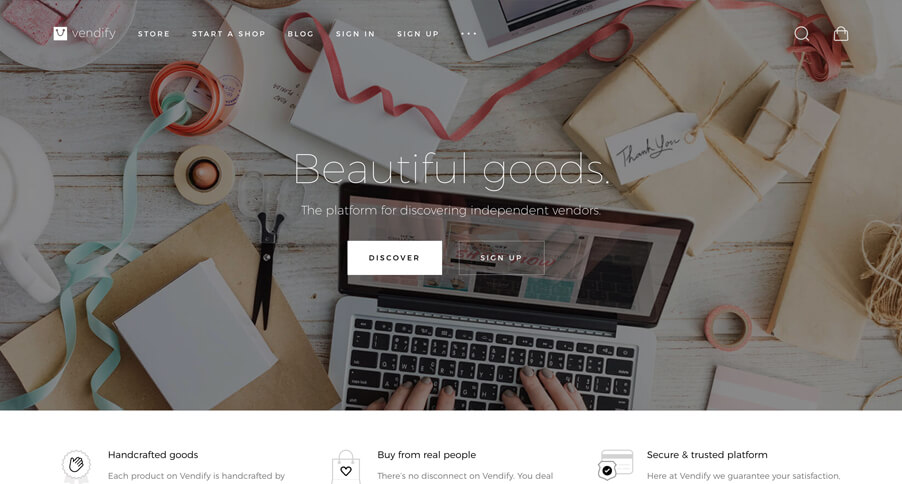Click the Secure & trusted platform heading
Screen dimensions: 902x484
coord(707,455)
